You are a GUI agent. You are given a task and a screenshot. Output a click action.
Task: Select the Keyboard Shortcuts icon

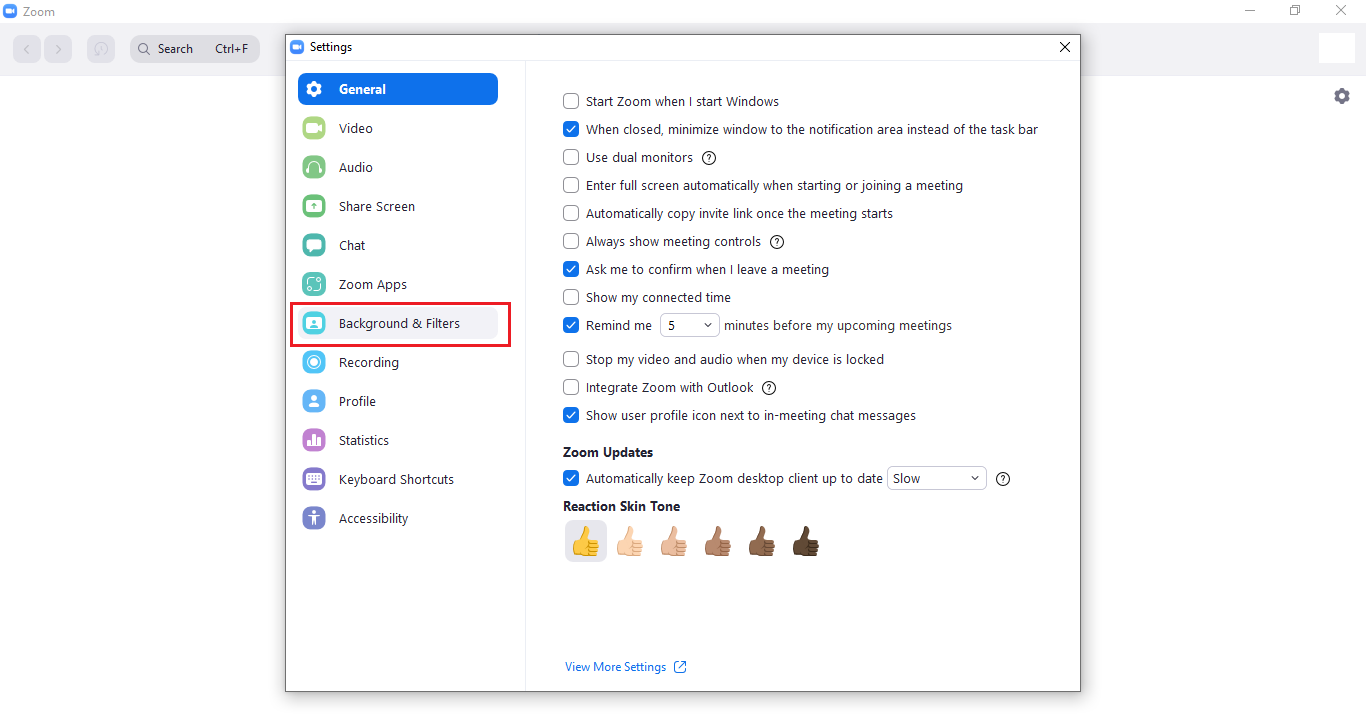coord(314,479)
